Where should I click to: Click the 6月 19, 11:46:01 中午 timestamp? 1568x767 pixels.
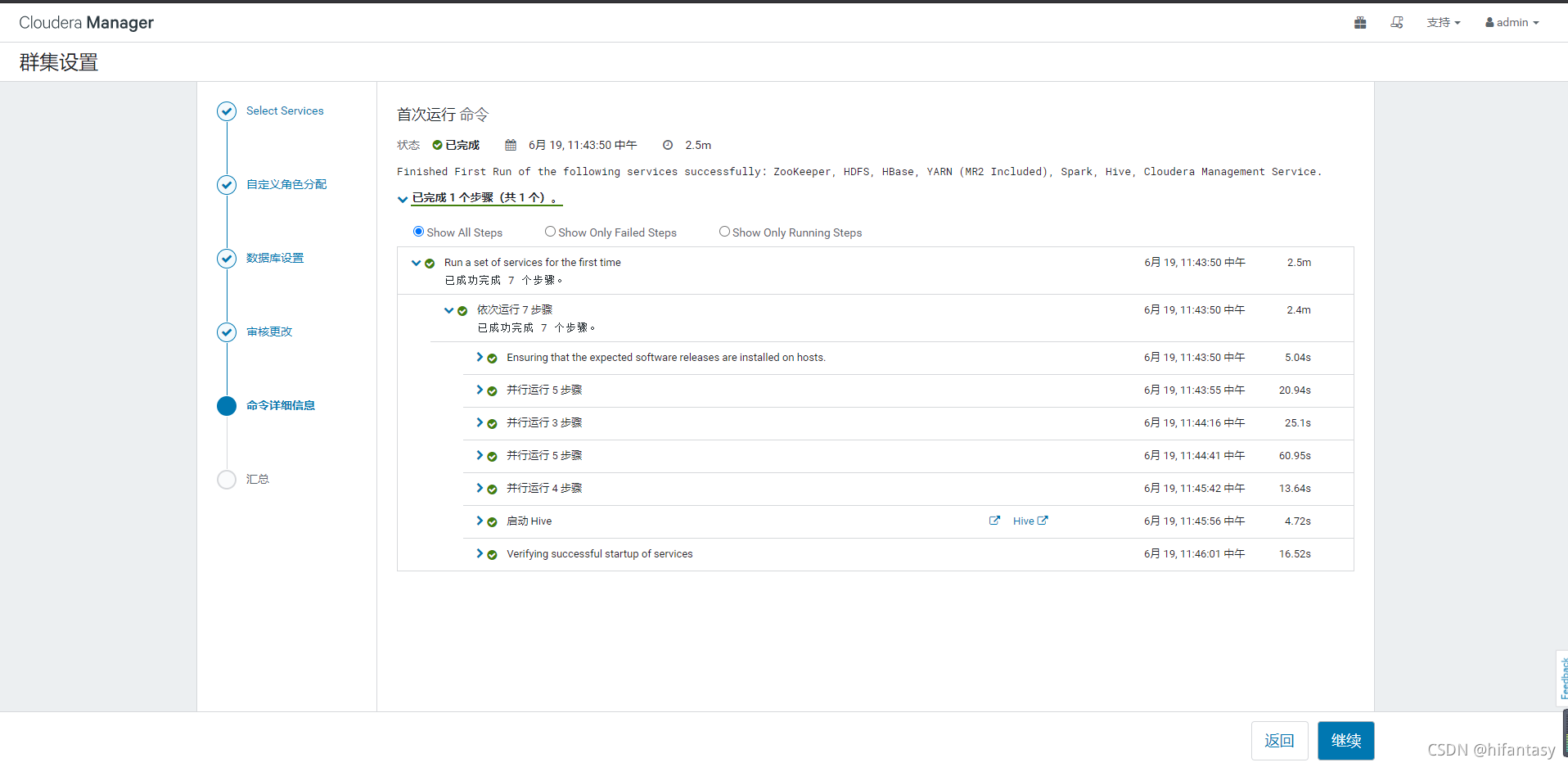1194,554
